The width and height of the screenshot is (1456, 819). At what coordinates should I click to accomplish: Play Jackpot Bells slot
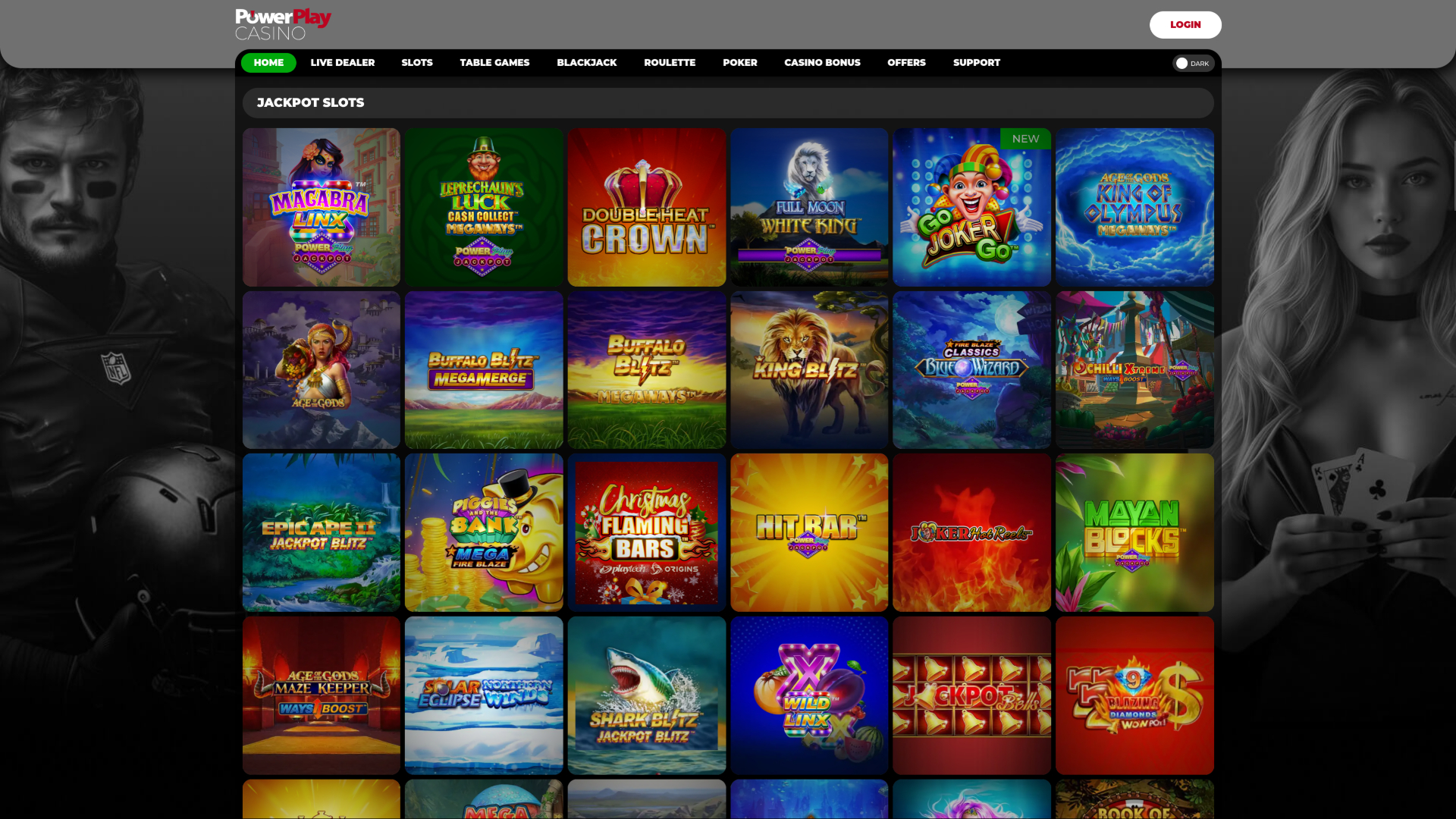click(x=971, y=695)
